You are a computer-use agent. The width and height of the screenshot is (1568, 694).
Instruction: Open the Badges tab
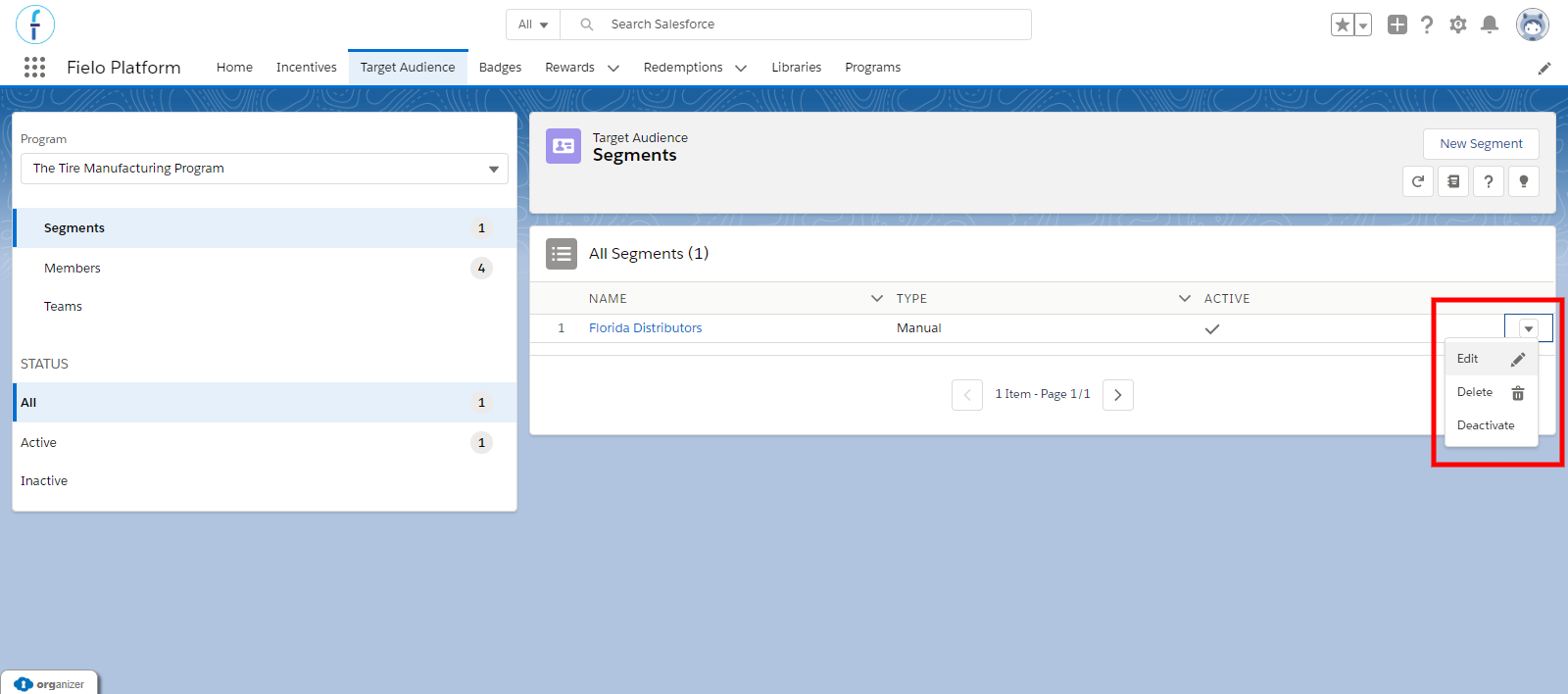(500, 68)
